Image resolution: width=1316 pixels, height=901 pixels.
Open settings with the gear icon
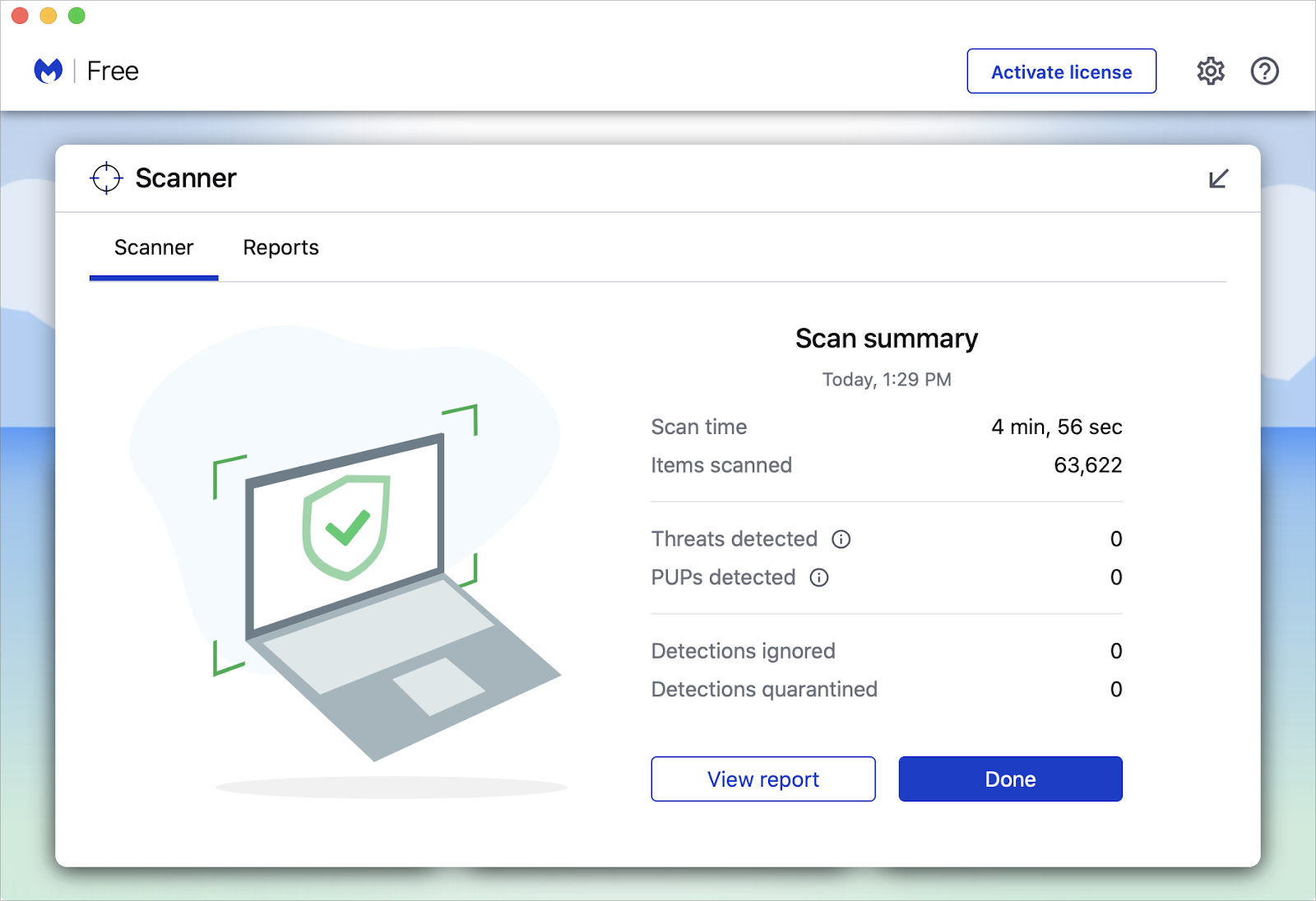point(1210,72)
